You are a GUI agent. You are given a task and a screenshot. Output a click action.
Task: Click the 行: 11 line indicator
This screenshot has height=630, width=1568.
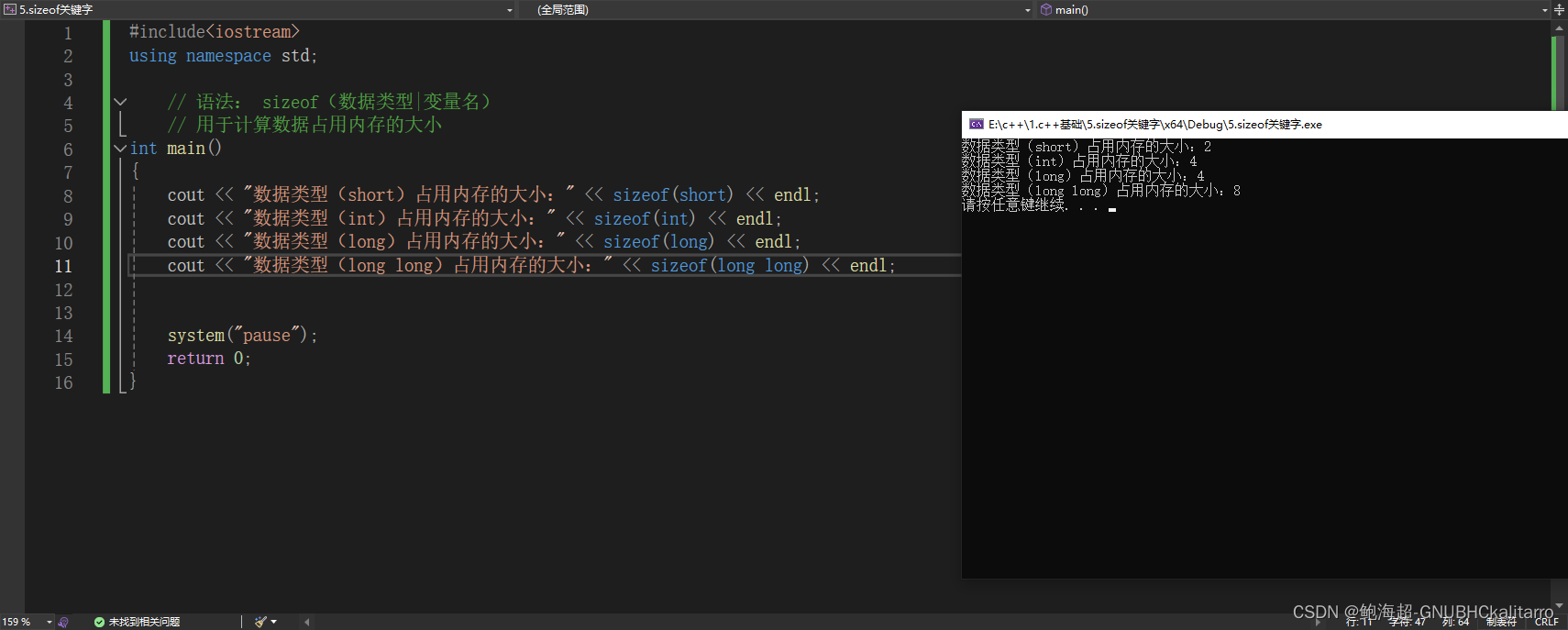pyautogui.click(x=1359, y=622)
